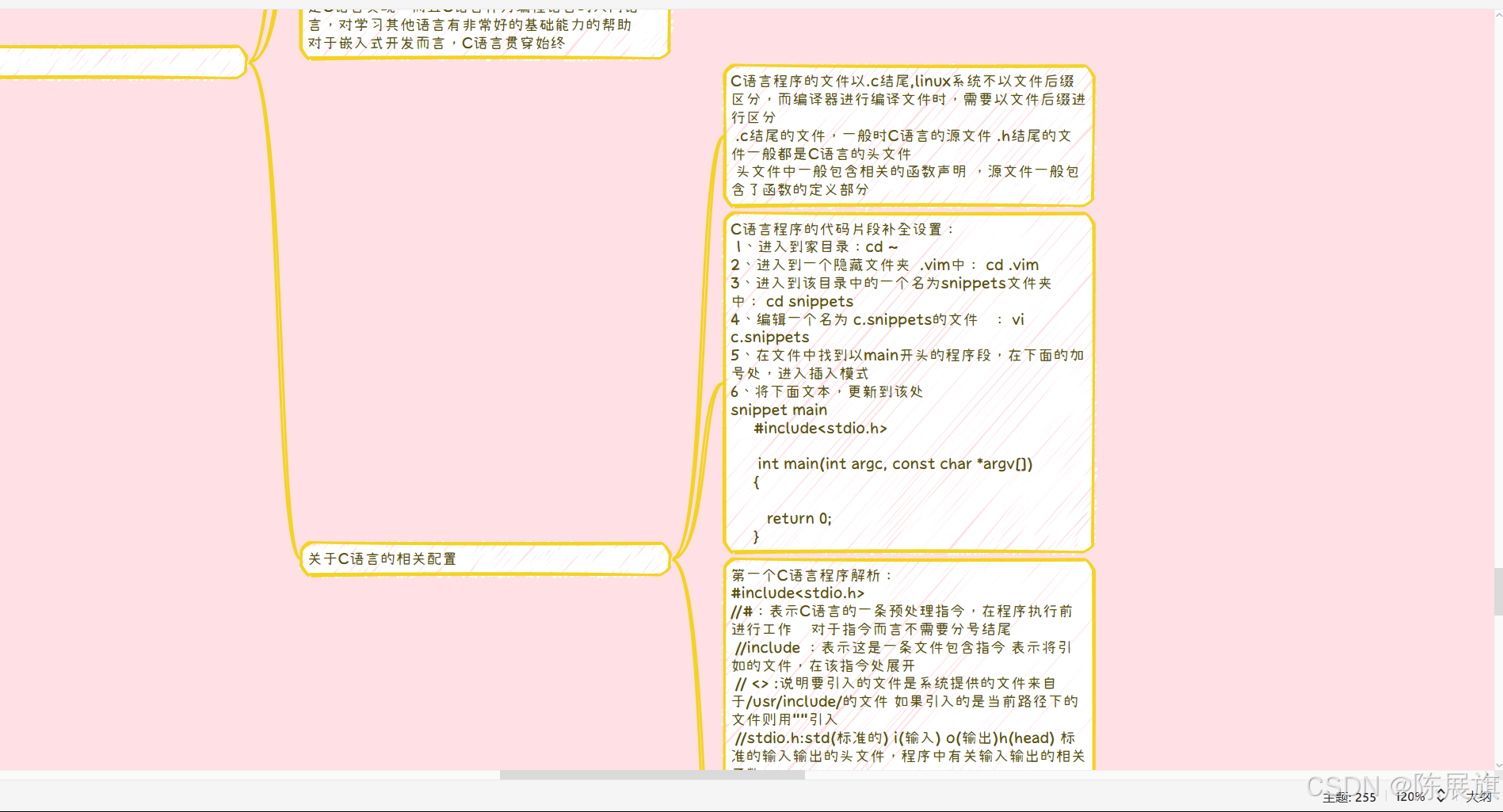
Task: Click the 120% zoom value in status bar
Action: [1411, 796]
